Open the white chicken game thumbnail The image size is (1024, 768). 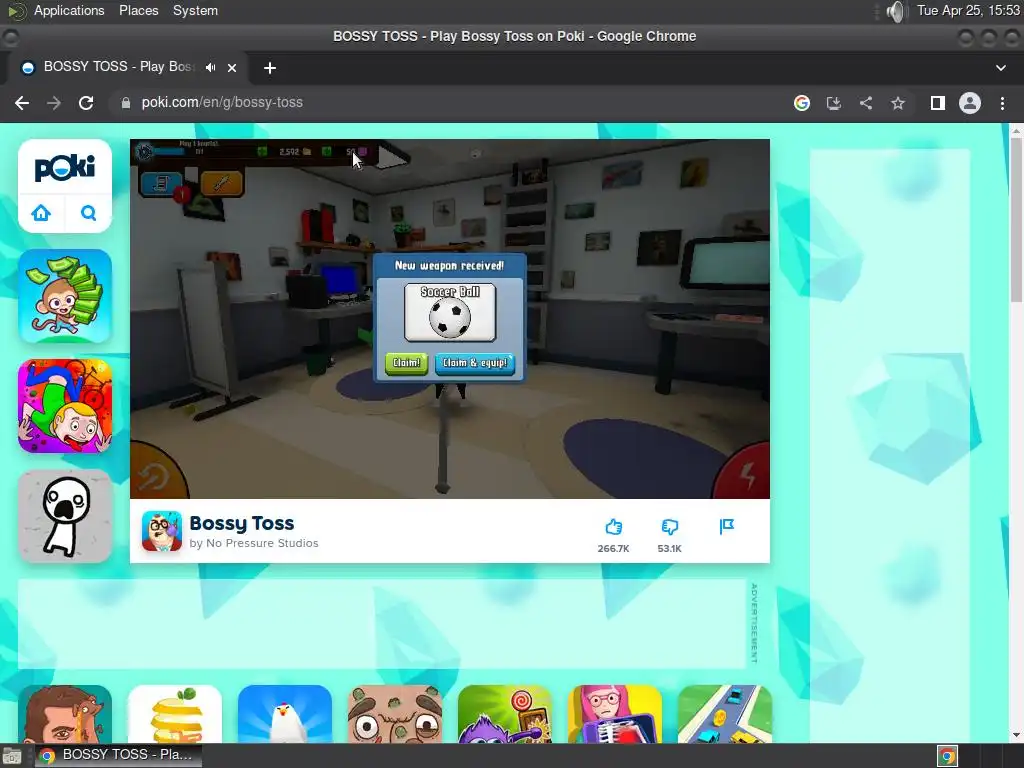pyautogui.click(x=285, y=714)
